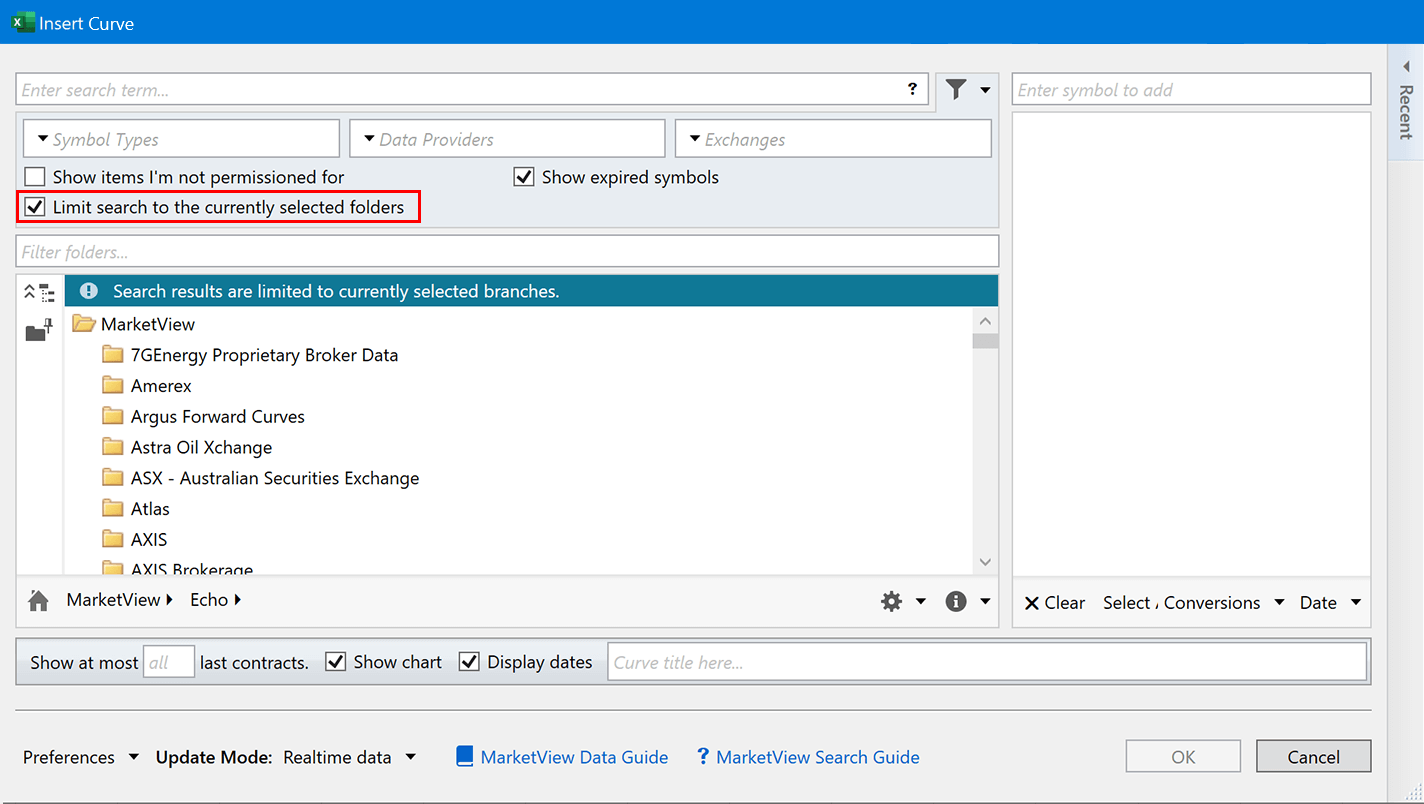Click the Select All button
The width and height of the screenshot is (1424, 804).
pos(1129,603)
